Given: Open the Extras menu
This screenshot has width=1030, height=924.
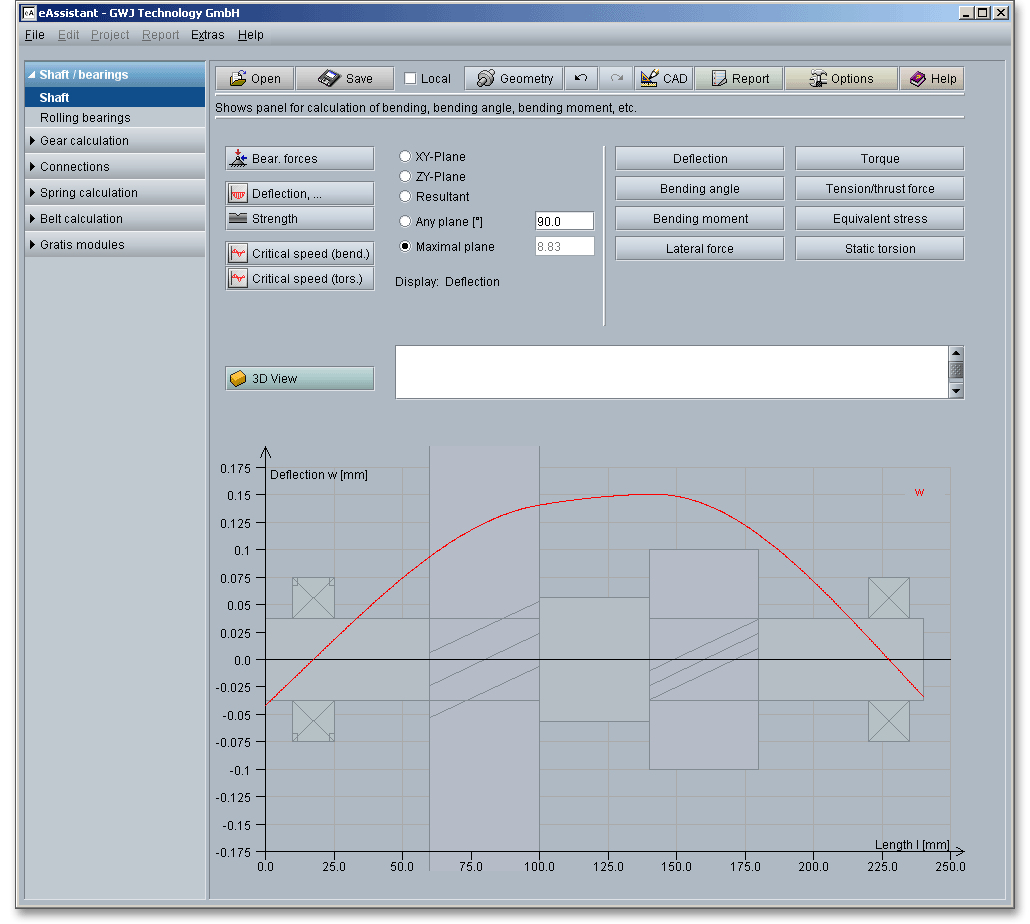Looking at the screenshot, I should [207, 35].
